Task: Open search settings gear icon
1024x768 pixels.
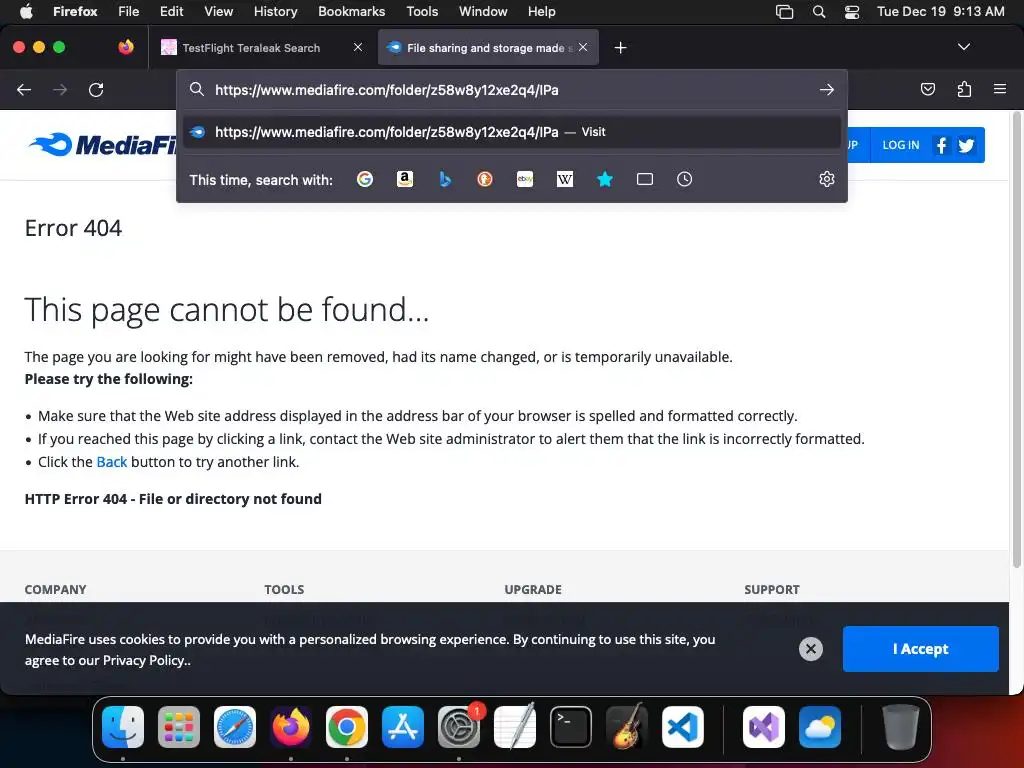Action: tap(827, 179)
